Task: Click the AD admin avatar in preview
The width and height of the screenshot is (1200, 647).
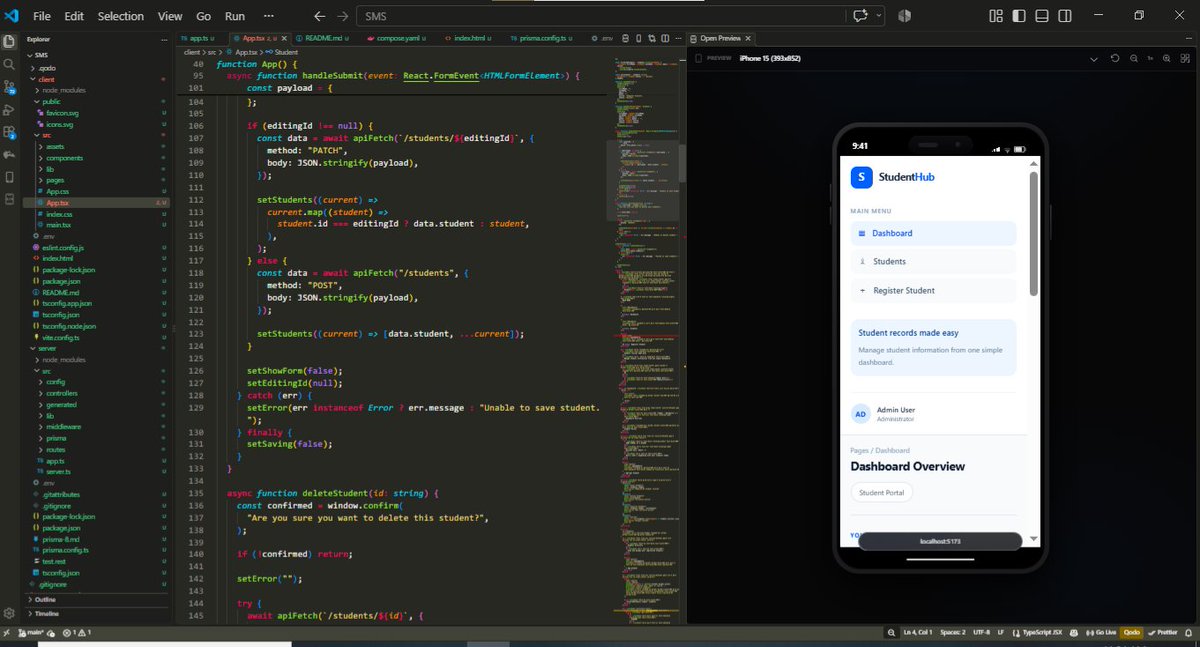Action: coord(861,414)
